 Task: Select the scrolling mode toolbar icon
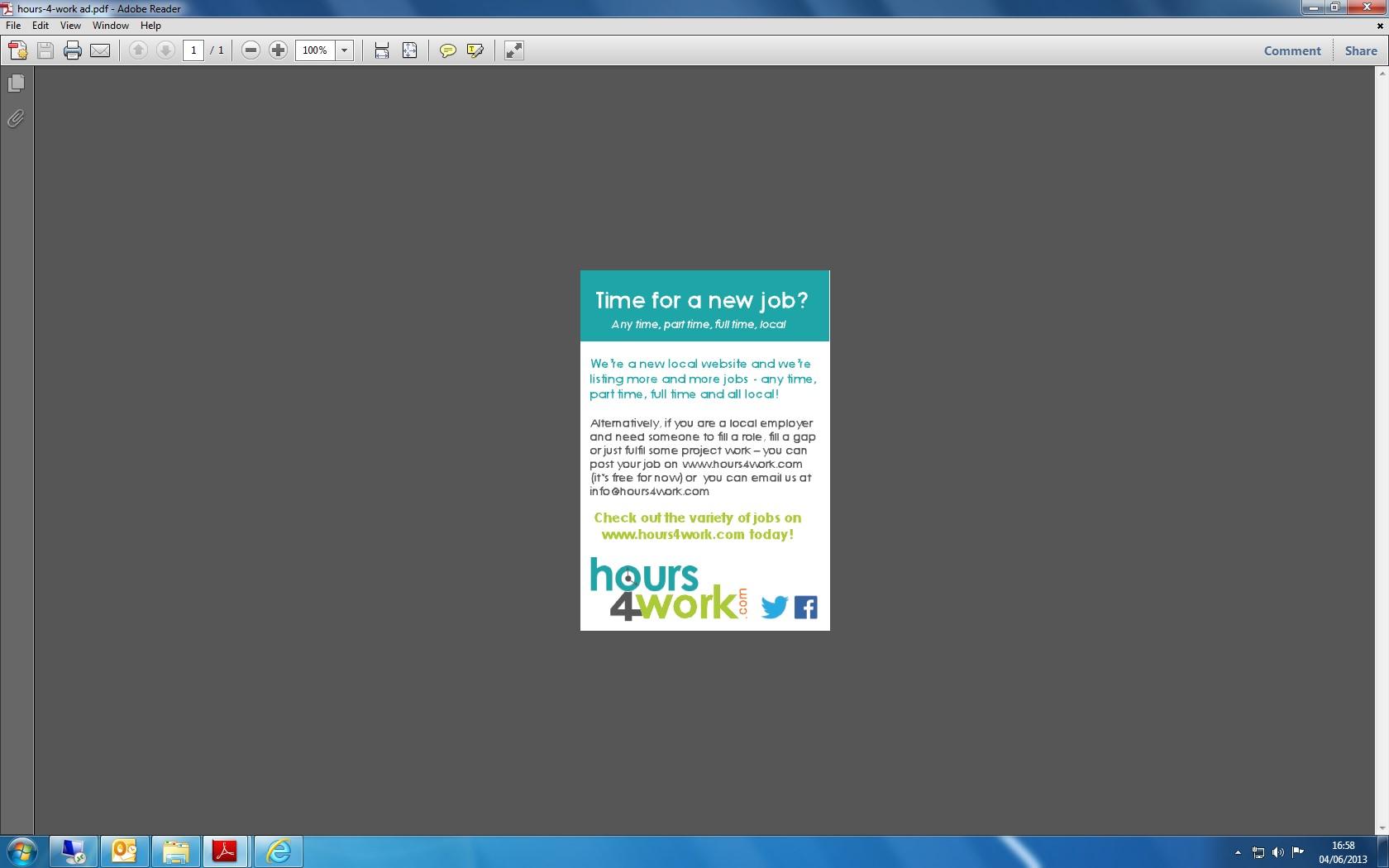pos(382,50)
